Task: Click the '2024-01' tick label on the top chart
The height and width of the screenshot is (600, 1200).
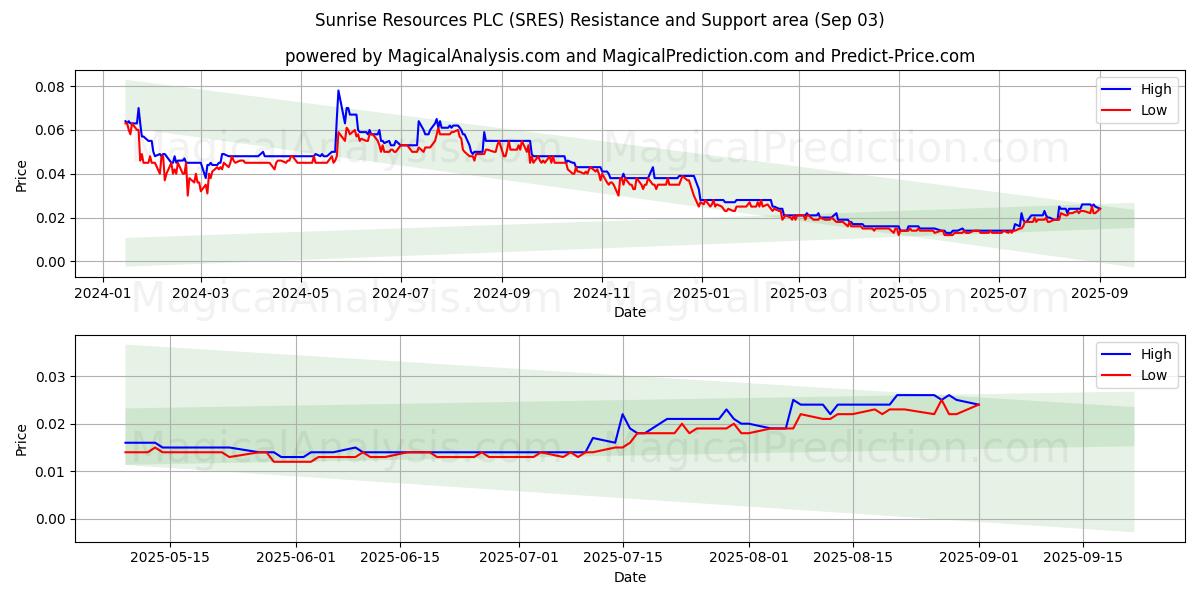Action: click(x=102, y=294)
